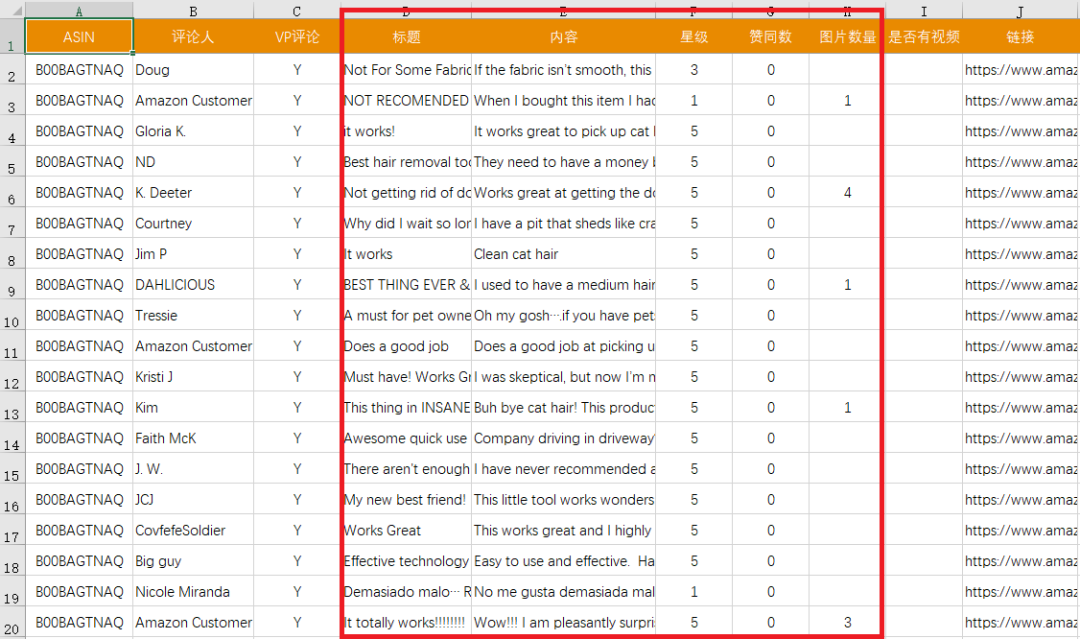Select the 链接 header cell

(1020, 37)
